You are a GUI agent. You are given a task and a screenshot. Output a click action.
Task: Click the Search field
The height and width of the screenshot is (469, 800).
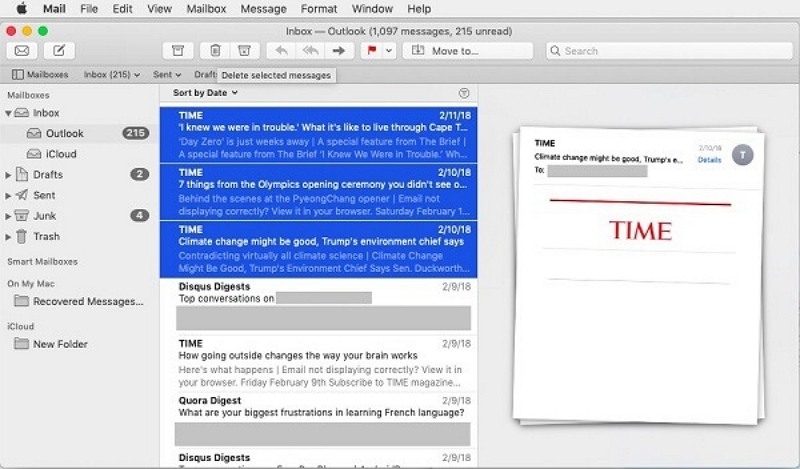(x=669, y=51)
